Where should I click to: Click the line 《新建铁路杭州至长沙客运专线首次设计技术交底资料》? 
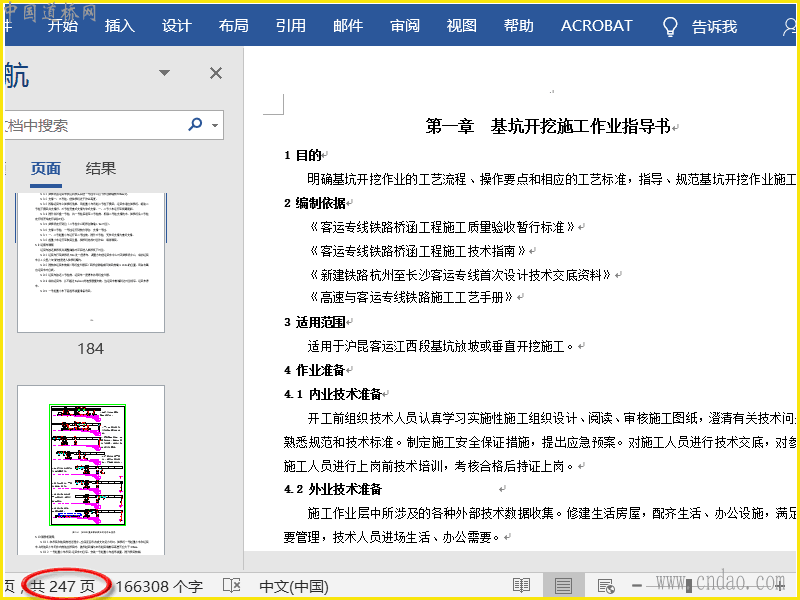coord(460,275)
